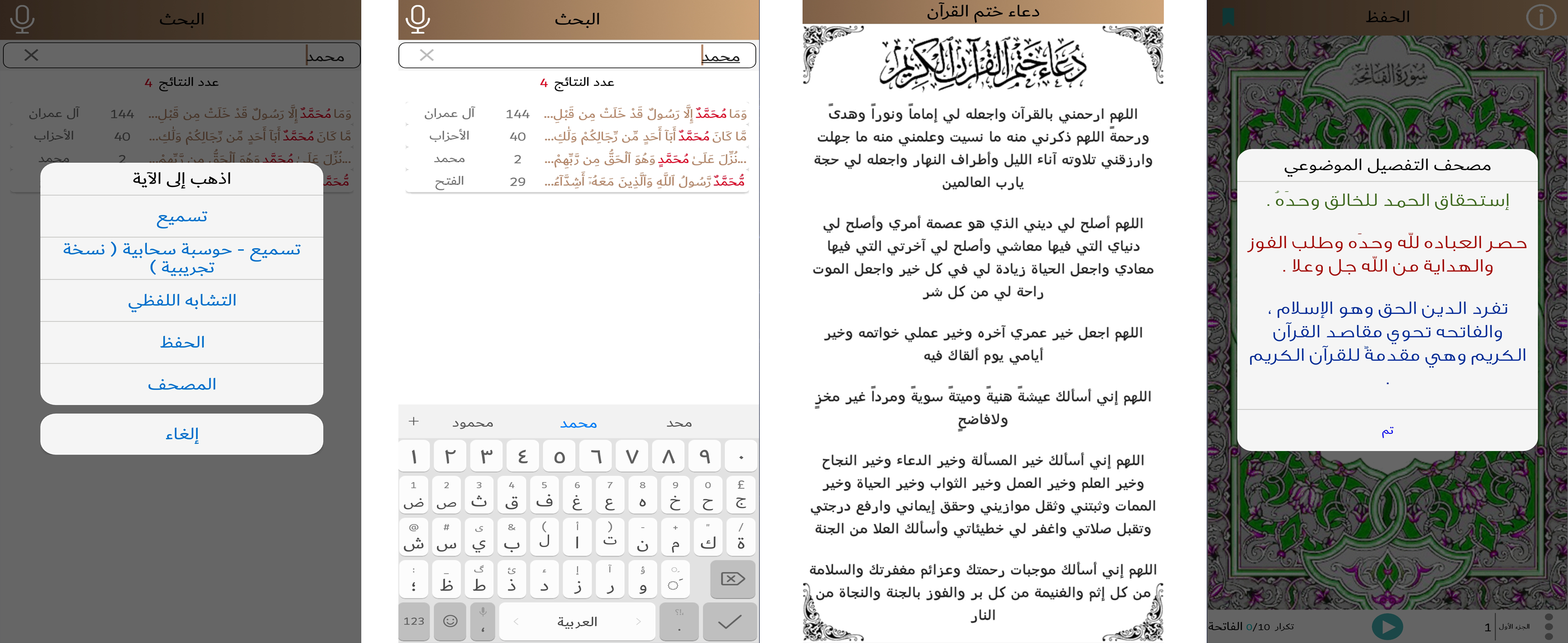Tap the paragraph starting اللهم أصلح لي ديني
This screenshot has width=1568, height=643.
[982, 257]
